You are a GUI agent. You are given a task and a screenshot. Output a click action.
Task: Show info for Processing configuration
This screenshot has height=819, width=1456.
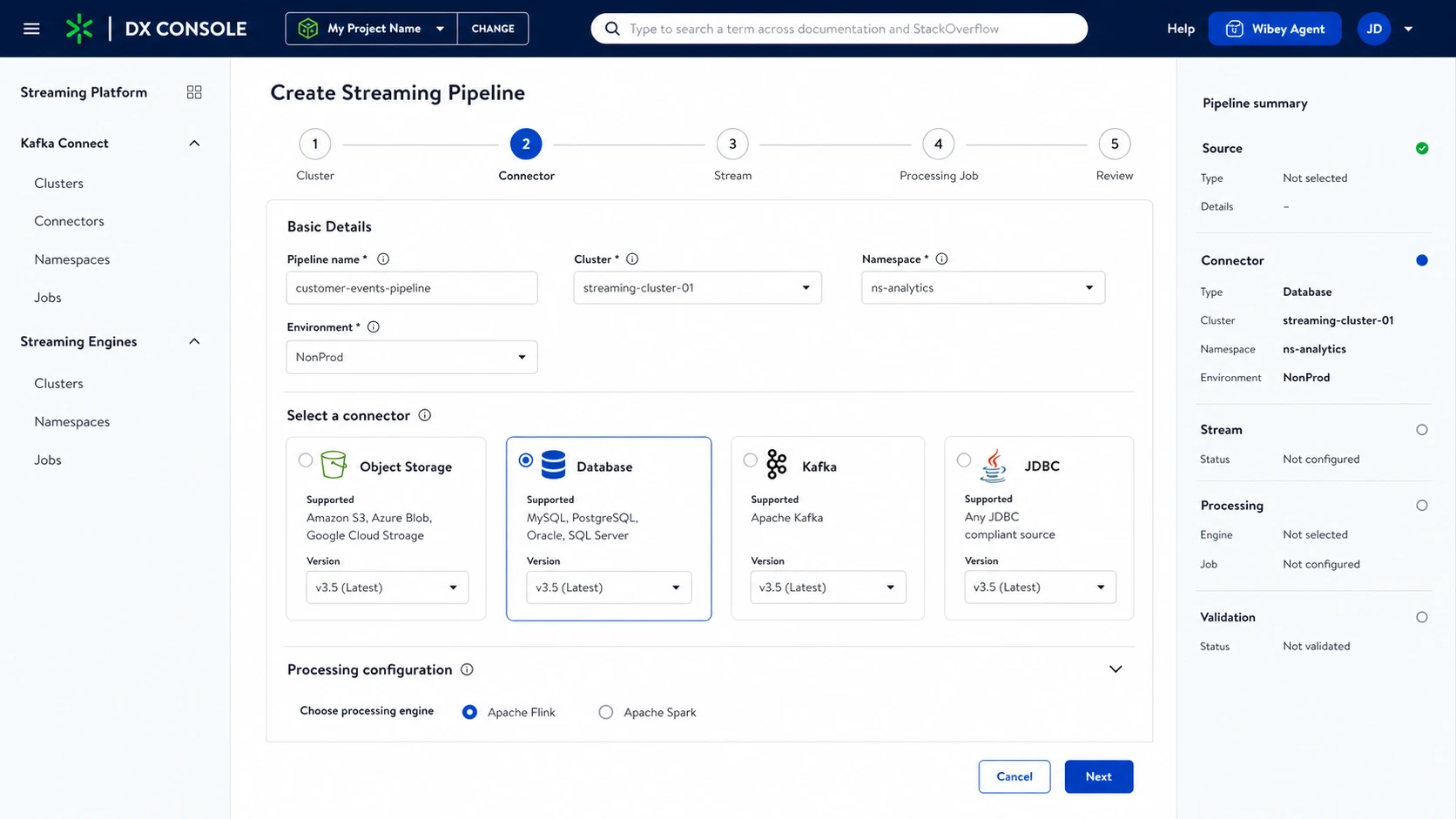[467, 669]
